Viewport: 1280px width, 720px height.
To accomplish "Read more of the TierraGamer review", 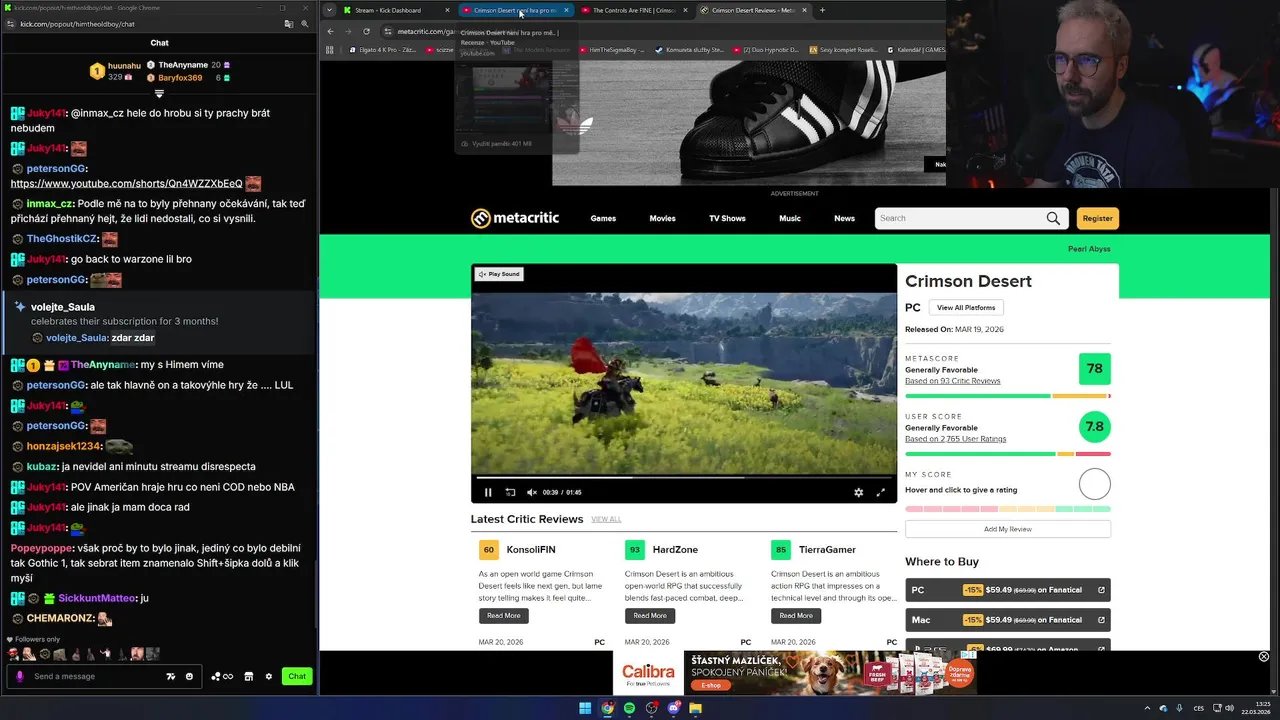I will pyautogui.click(x=796, y=616).
